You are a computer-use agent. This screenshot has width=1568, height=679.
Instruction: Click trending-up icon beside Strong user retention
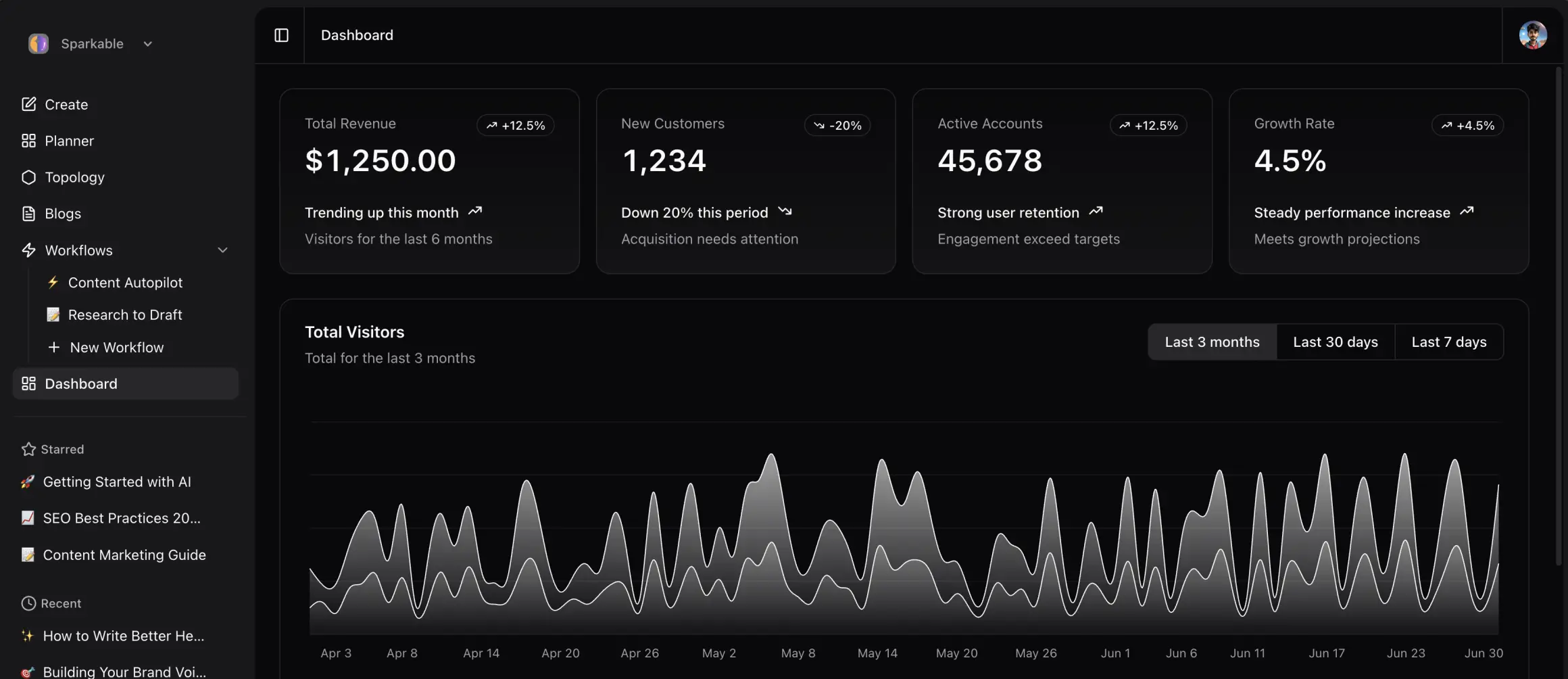[x=1096, y=211]
